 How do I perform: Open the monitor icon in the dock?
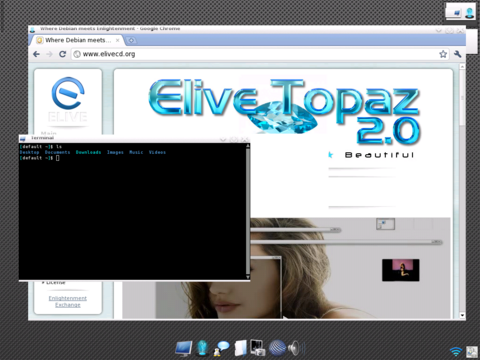point(184,349)
